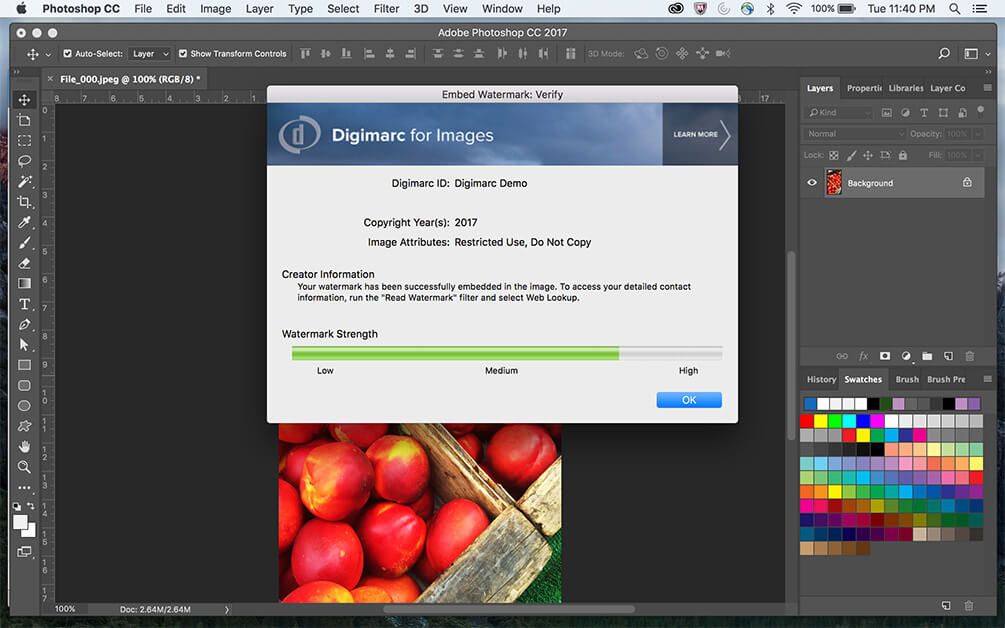Switch to the Libraries tab
Viewport: 1005px width, 628px height.
point(906,88)
